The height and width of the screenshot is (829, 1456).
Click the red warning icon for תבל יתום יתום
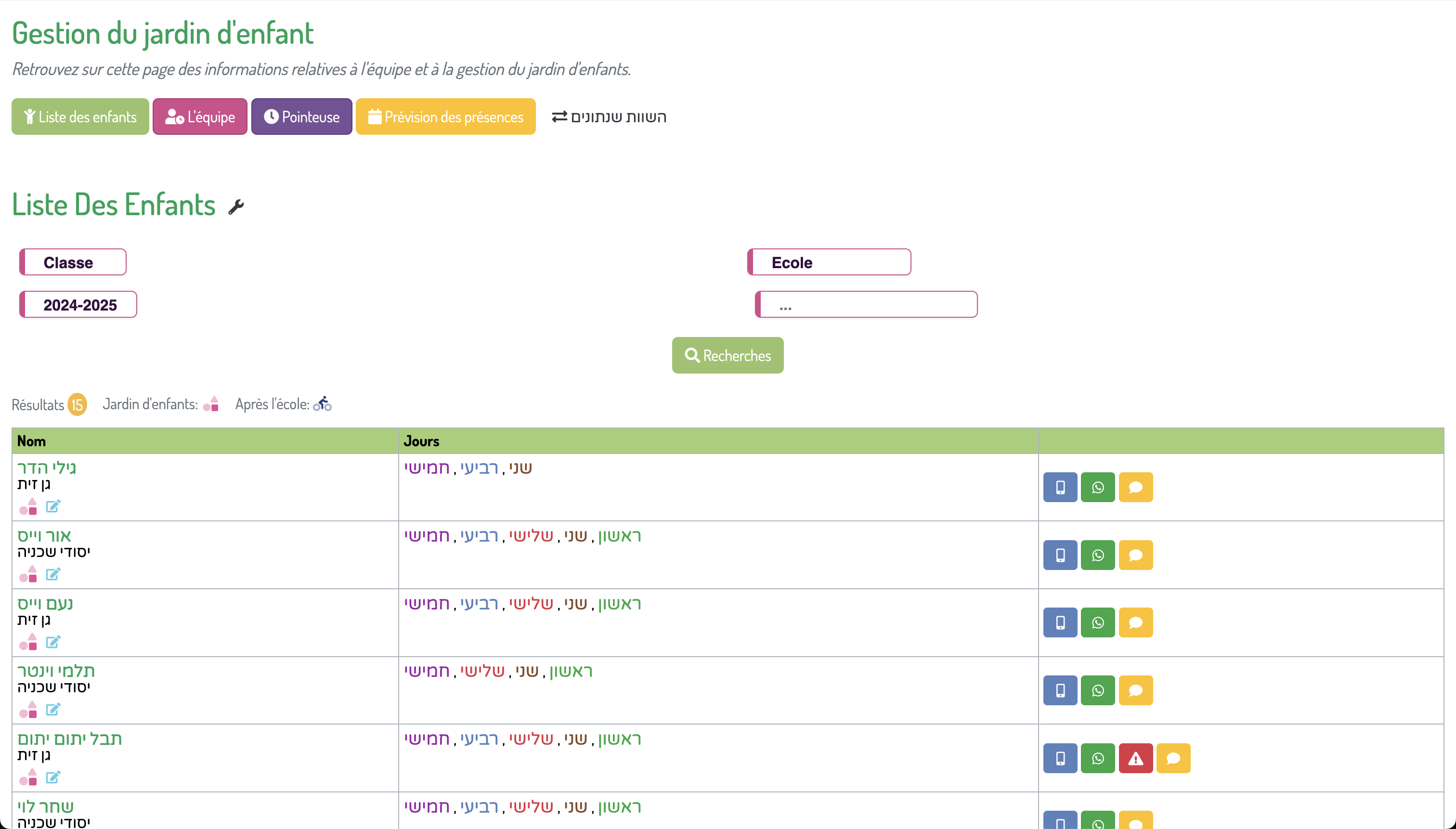pos(1135,758)
